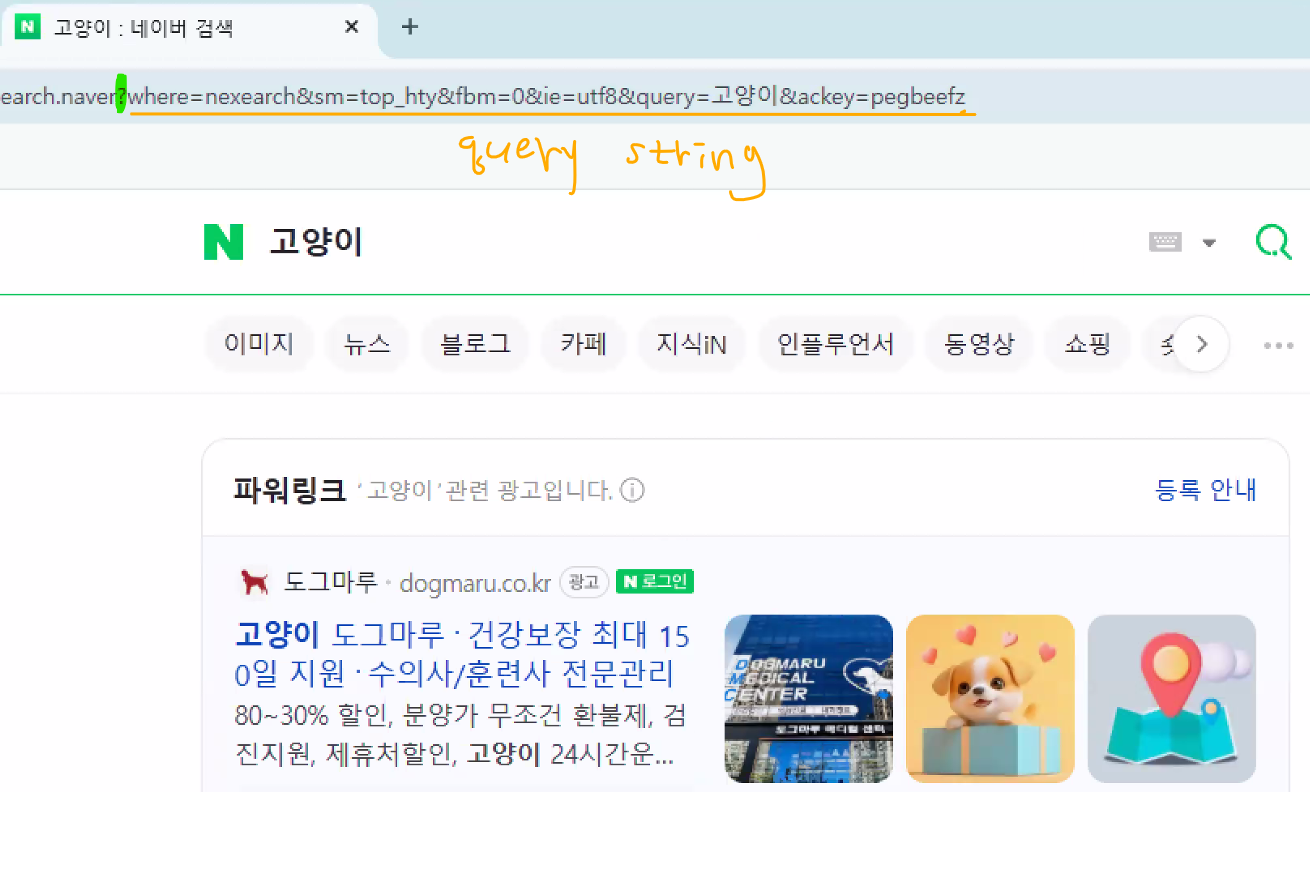Switch to the 지식iN search tab
Image resolution: width=1310 pixels, height=870 pixels.
pyautogui.click(x=692, y=345)
